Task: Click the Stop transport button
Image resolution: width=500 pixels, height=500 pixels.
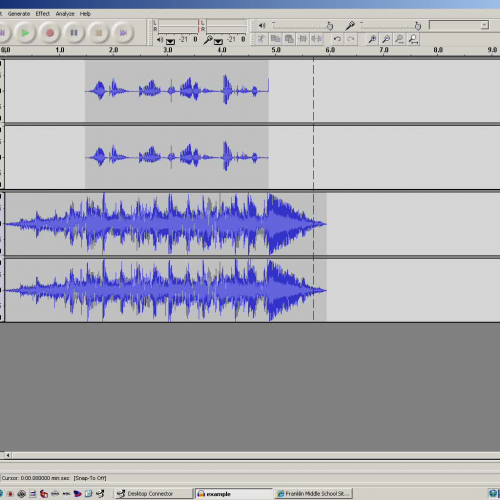Action: click(99, 33)
